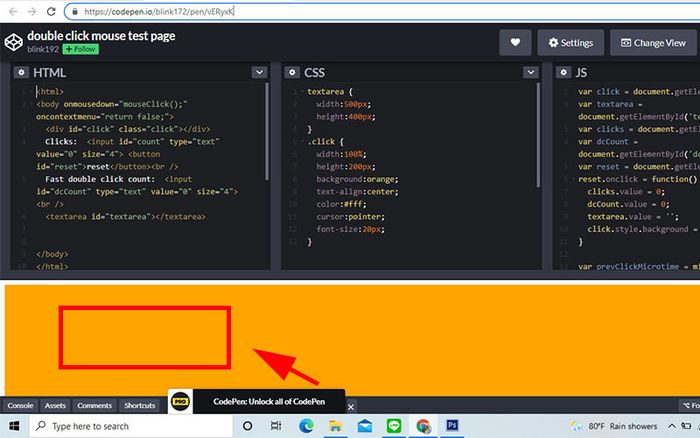
Task: Open the Console tab
Action: coord(20,405)
